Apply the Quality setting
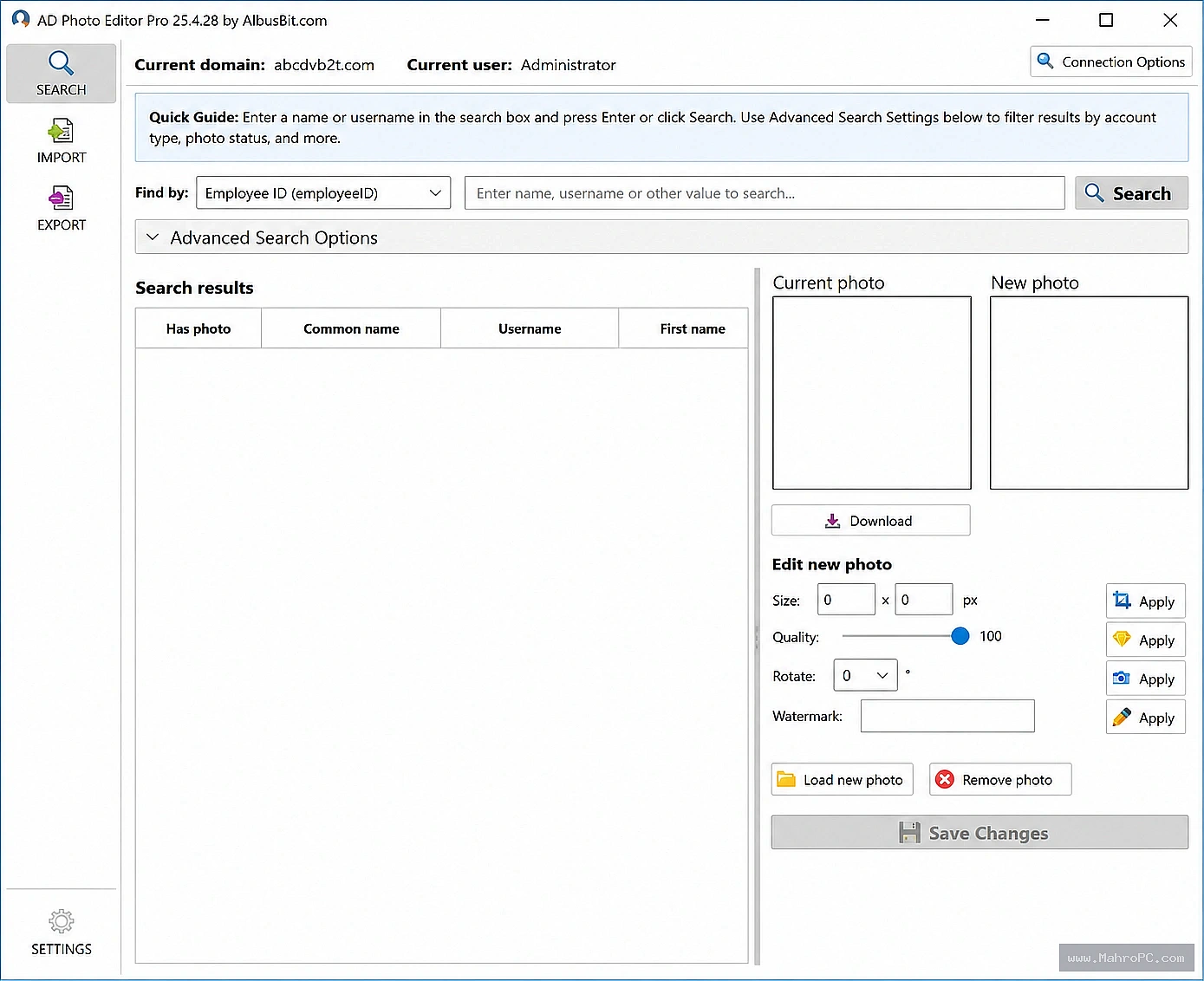This screenshot has height=981, width=1204. [1145, 640]
